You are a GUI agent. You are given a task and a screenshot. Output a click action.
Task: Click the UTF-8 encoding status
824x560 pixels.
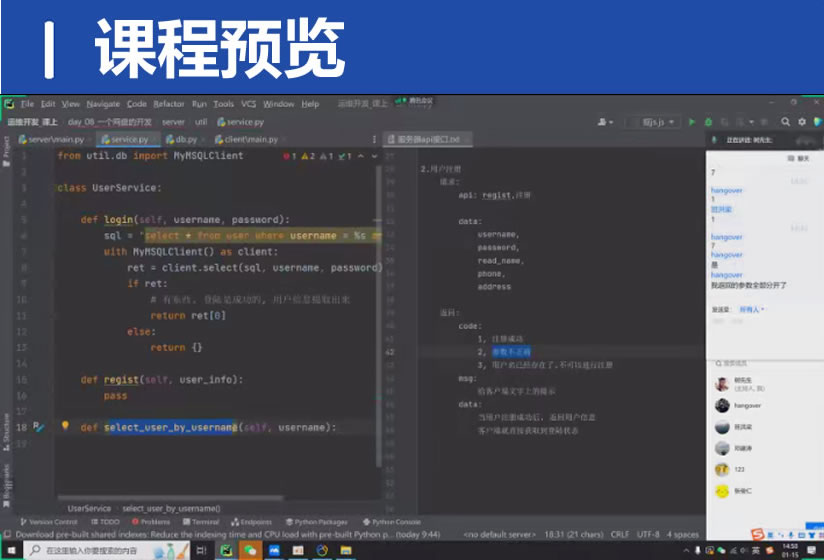(x=648, y=534)
